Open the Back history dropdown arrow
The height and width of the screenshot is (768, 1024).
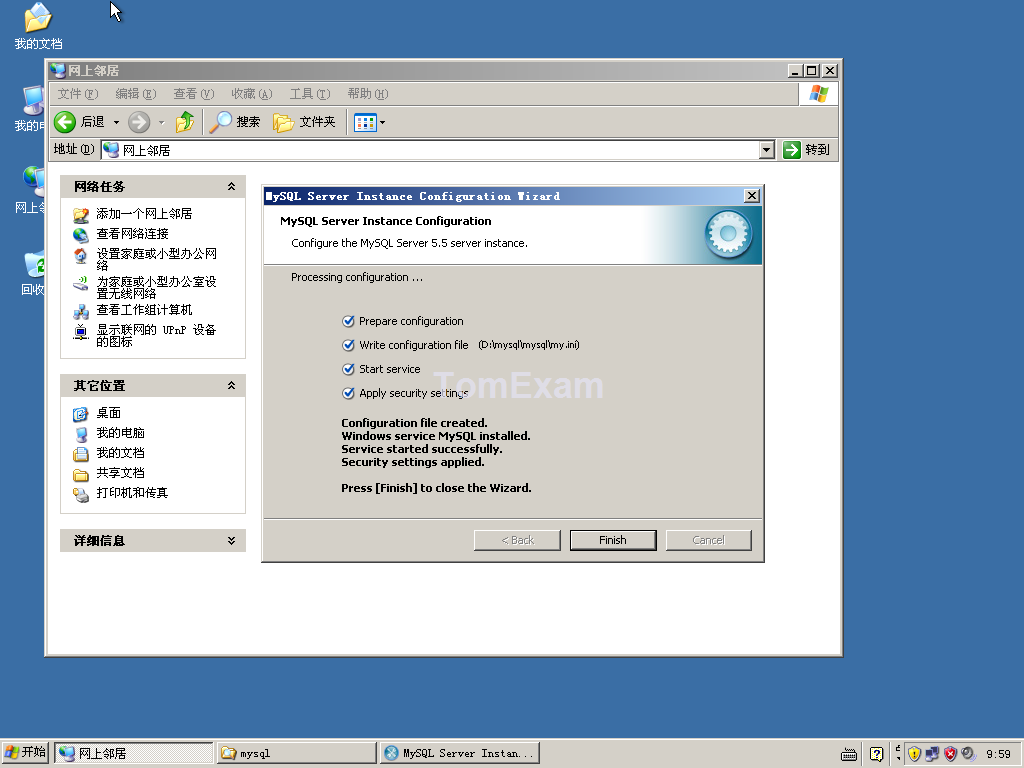(116, 122)
